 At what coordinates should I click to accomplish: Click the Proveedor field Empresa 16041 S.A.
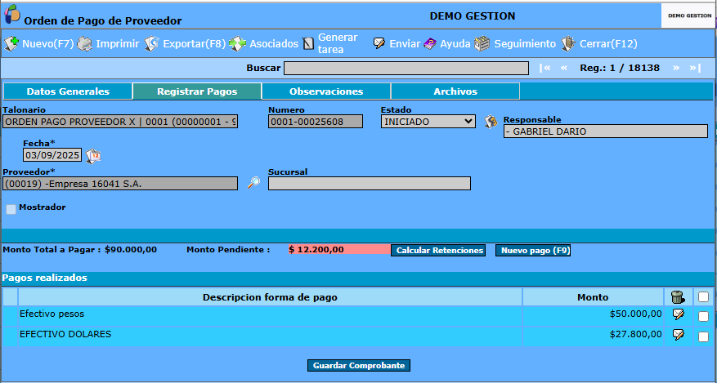pos(120,183)
